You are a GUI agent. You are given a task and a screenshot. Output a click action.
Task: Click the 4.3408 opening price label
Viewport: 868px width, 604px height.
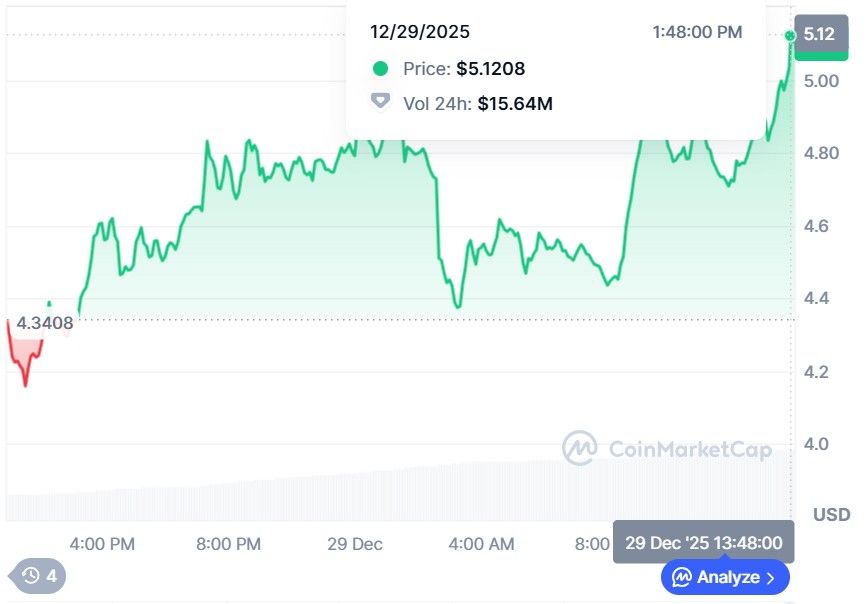43,323
